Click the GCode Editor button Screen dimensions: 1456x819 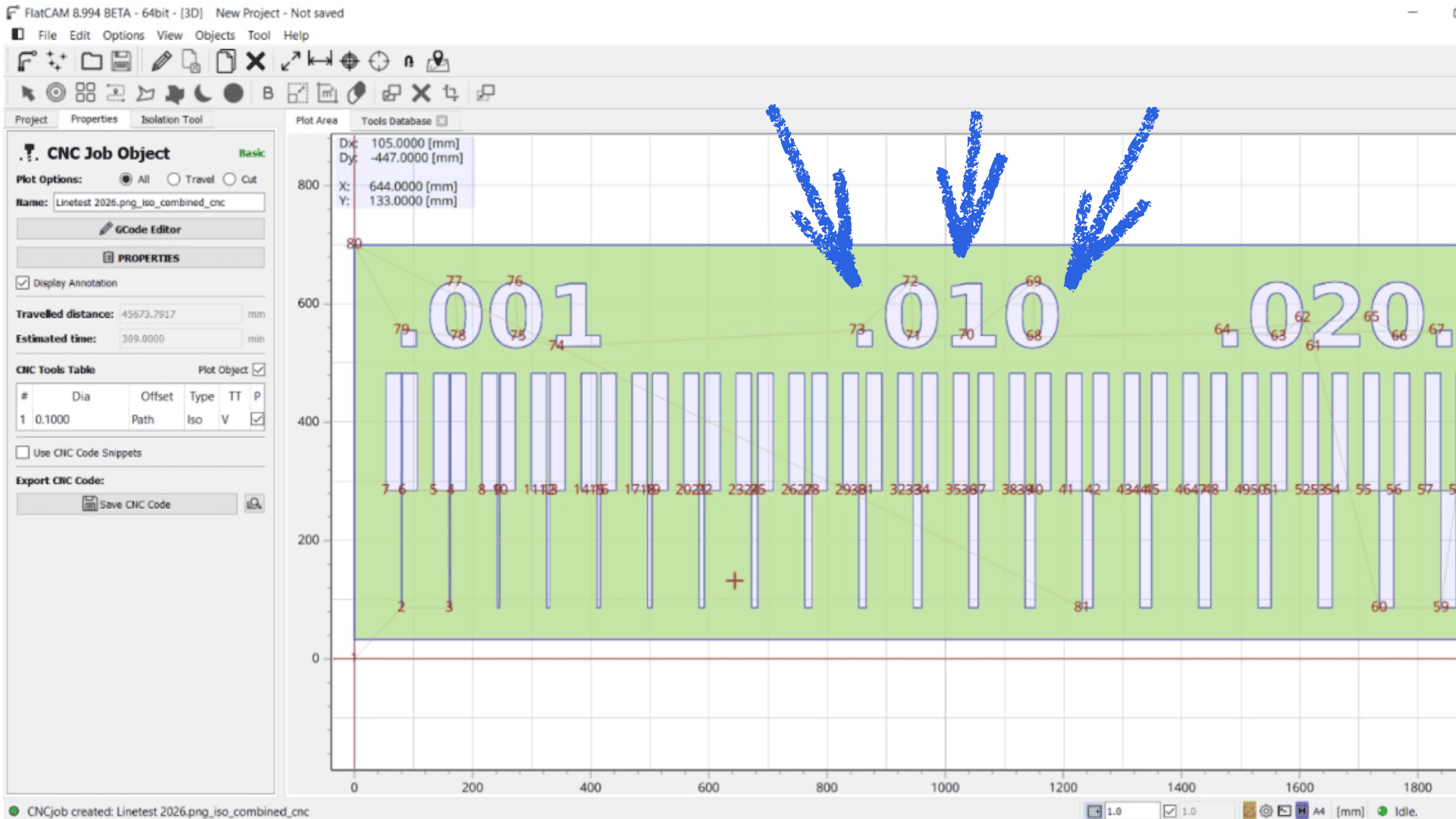click(x=140, y=229)
